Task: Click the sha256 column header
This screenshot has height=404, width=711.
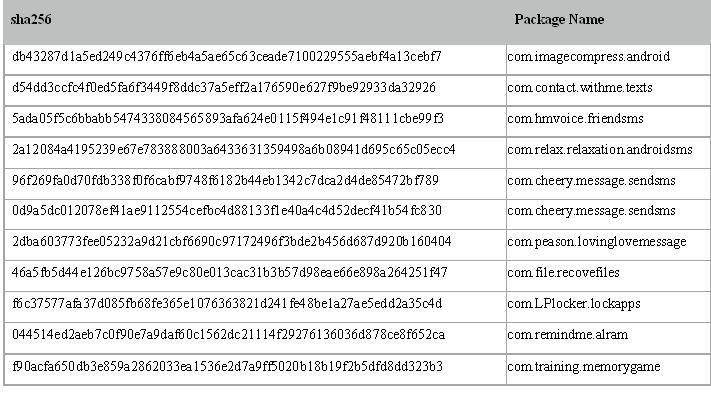Action: coord(31,20)
